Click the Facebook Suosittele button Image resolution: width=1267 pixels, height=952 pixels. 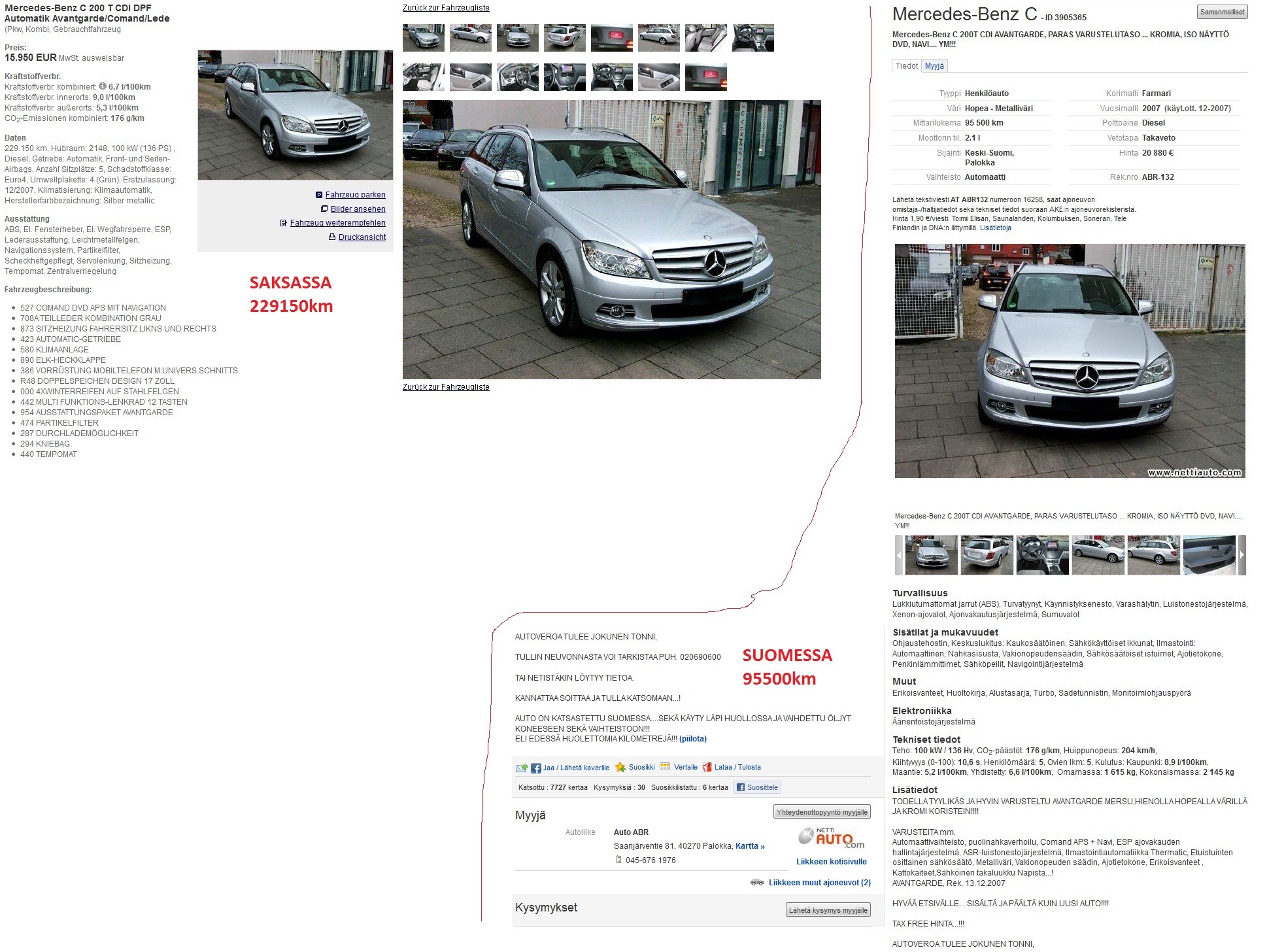[757, 787]
